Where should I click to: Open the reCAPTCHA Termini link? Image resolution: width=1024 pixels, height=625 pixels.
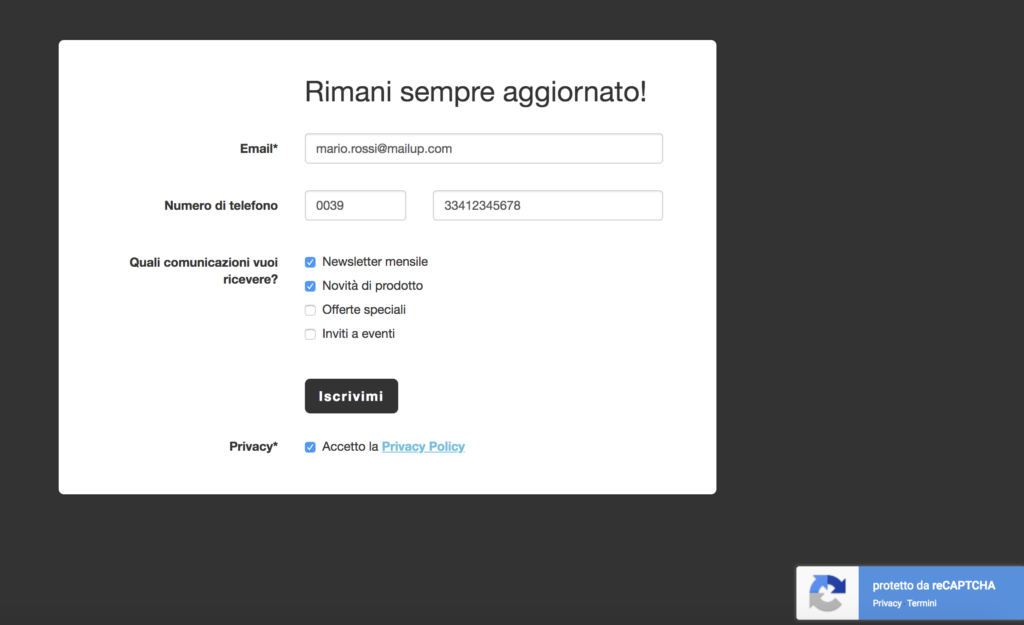pos(922,604)
